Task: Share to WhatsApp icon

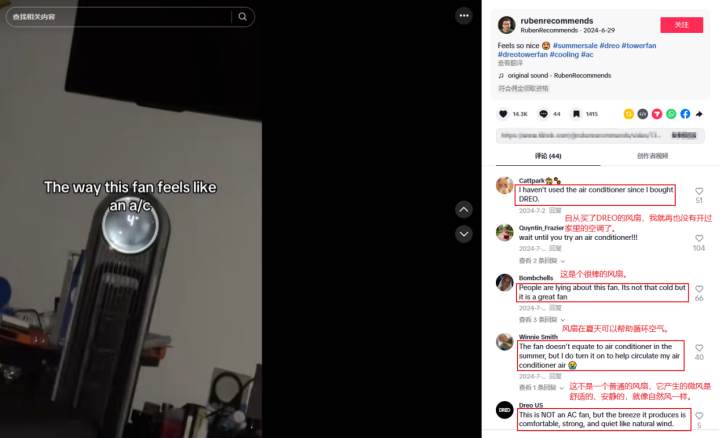Action: (x=671, y=114)
